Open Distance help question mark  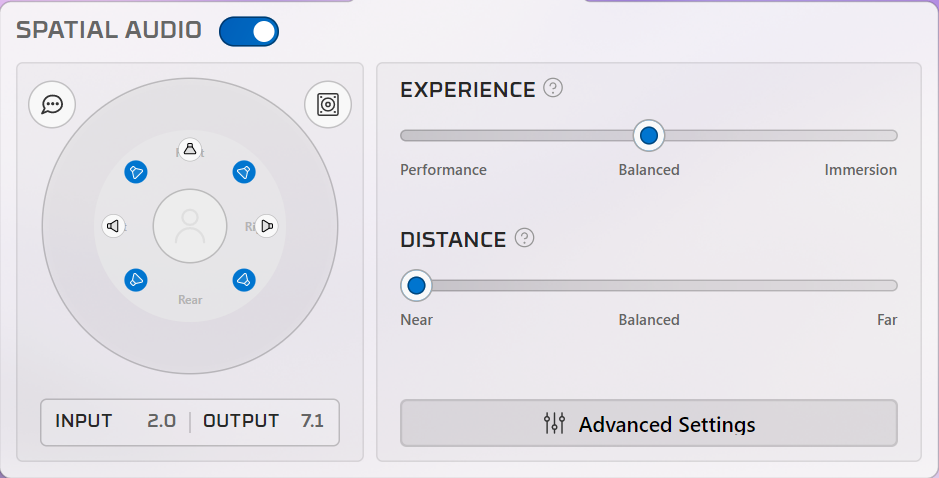[x=524, y=238]
